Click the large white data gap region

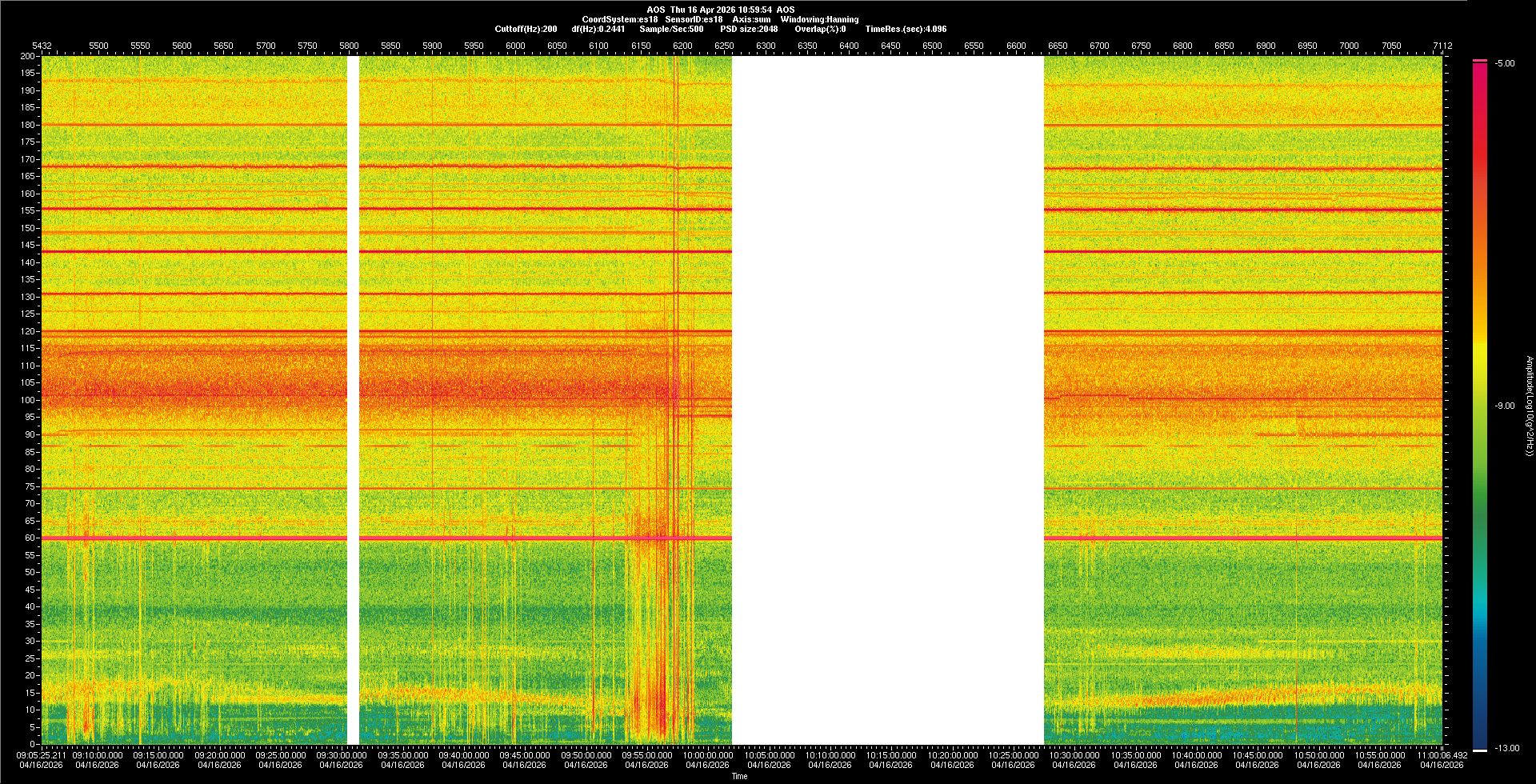[x=887, y=400]
